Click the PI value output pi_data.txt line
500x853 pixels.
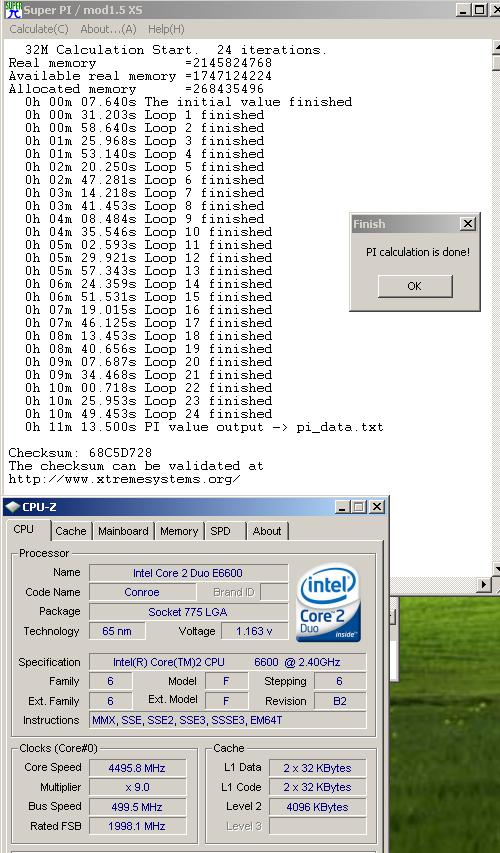click(x=204, y=427)
